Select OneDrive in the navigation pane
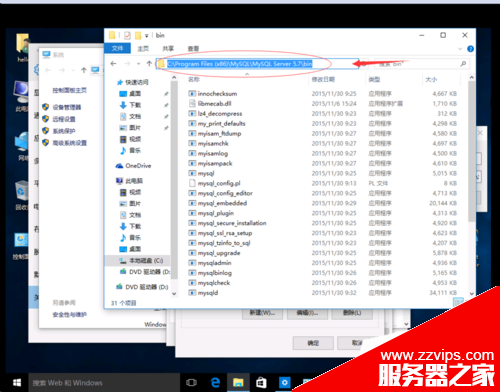This screenshot has width=500, height=392. [138, 166]
